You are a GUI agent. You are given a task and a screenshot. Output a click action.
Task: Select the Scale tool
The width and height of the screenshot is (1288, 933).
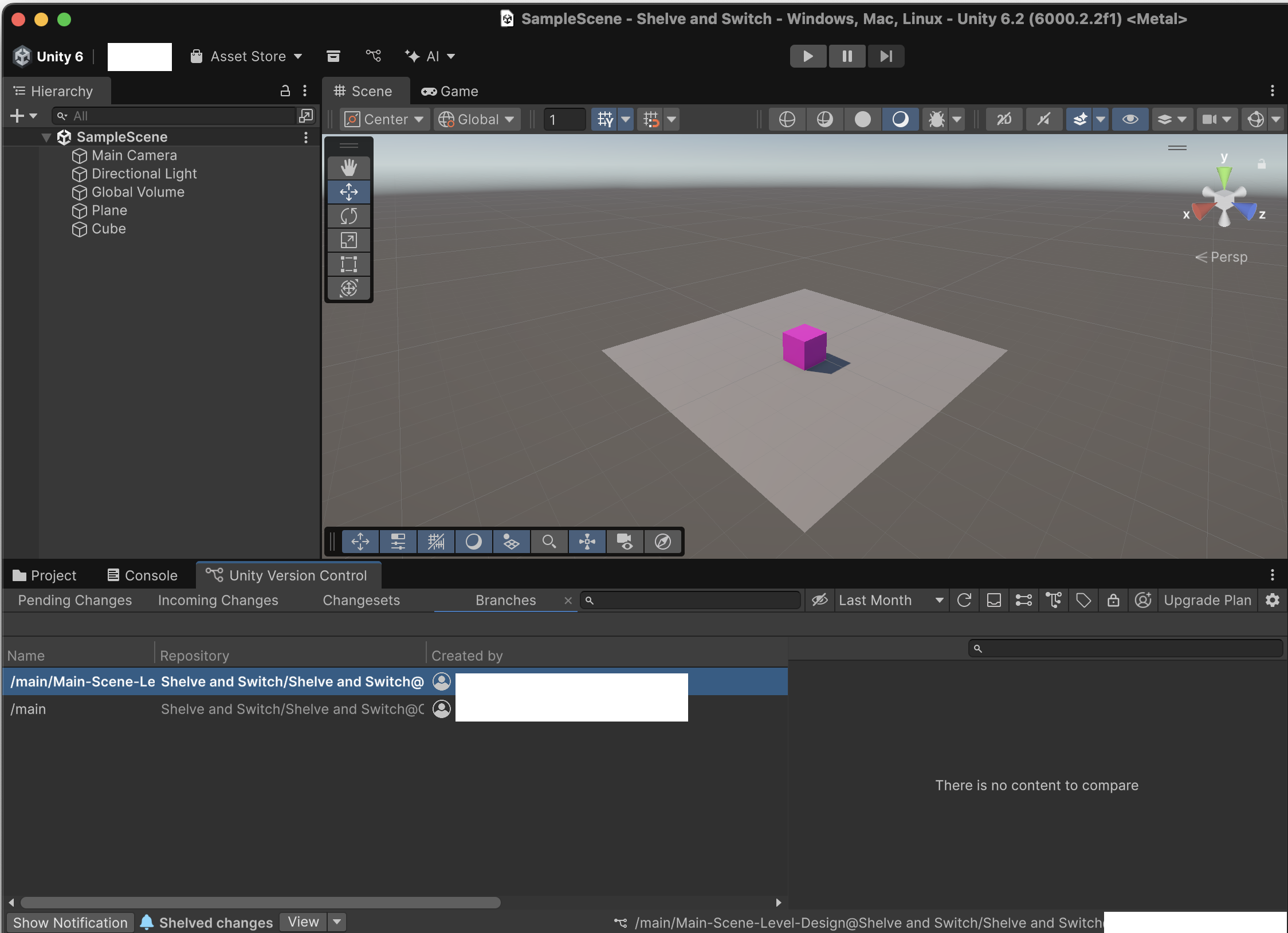pyautogui.click(x=348, y=240)
